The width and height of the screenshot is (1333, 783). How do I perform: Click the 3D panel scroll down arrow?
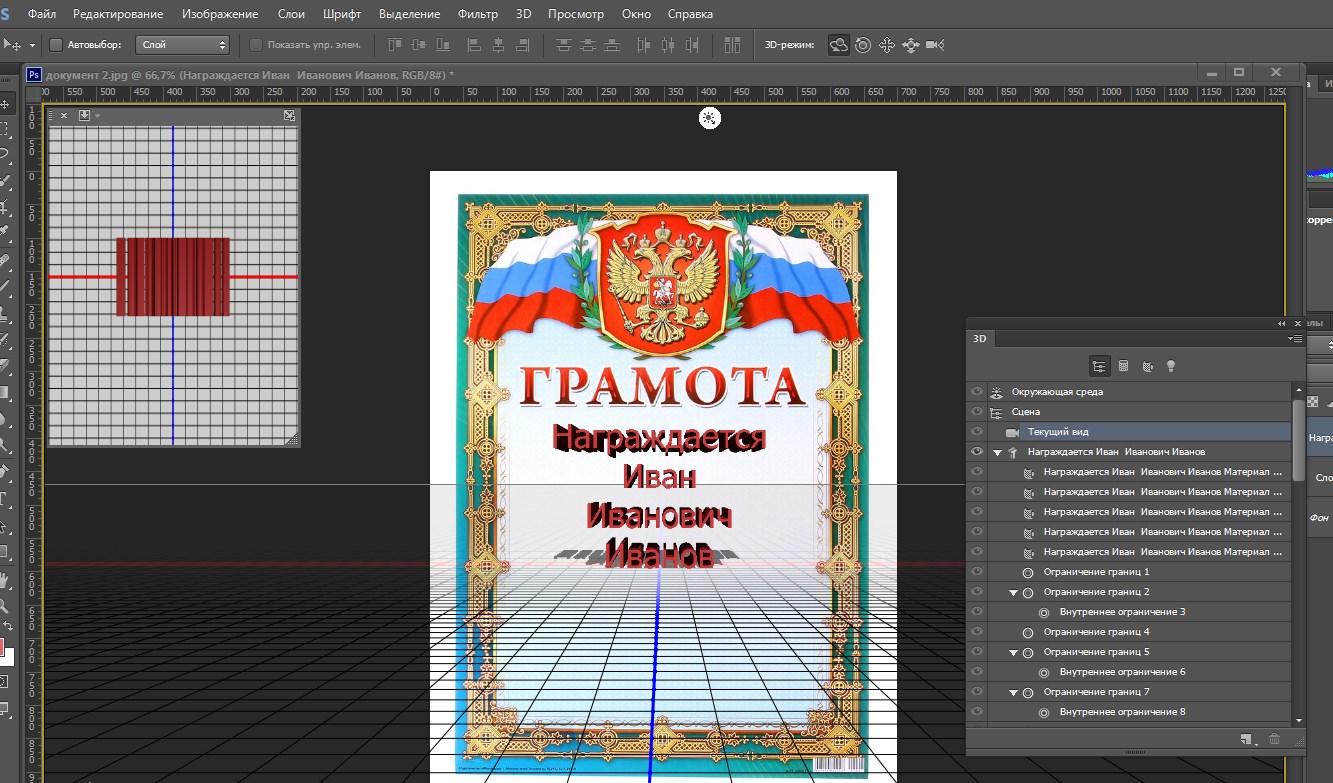pyautogui.click(x=1298, y=720)
